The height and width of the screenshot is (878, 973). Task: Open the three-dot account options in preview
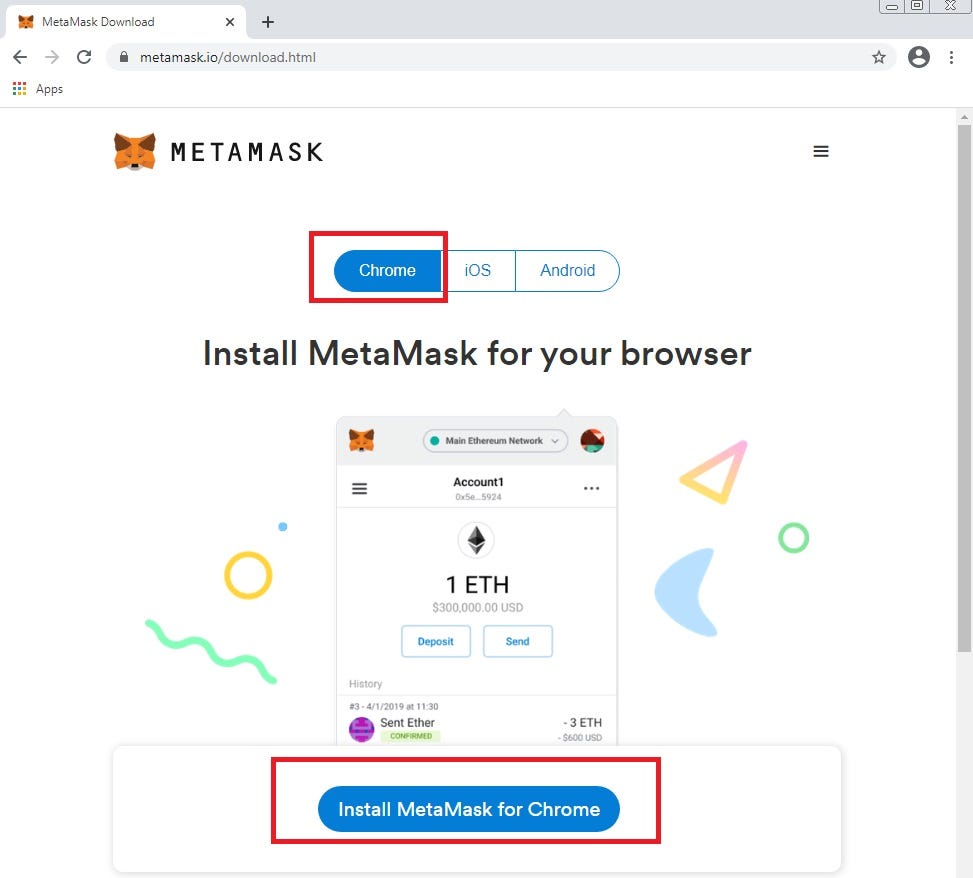[x=591, y=489]
